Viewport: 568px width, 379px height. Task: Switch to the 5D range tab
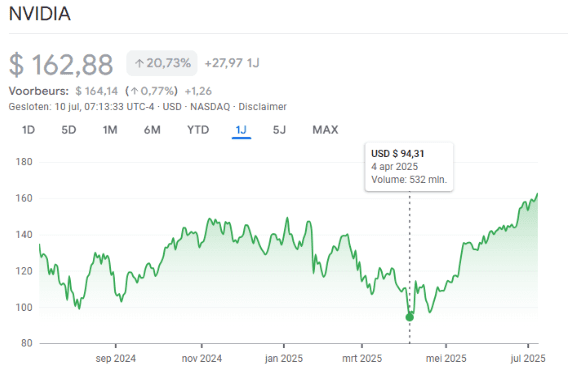coord(68,130)
